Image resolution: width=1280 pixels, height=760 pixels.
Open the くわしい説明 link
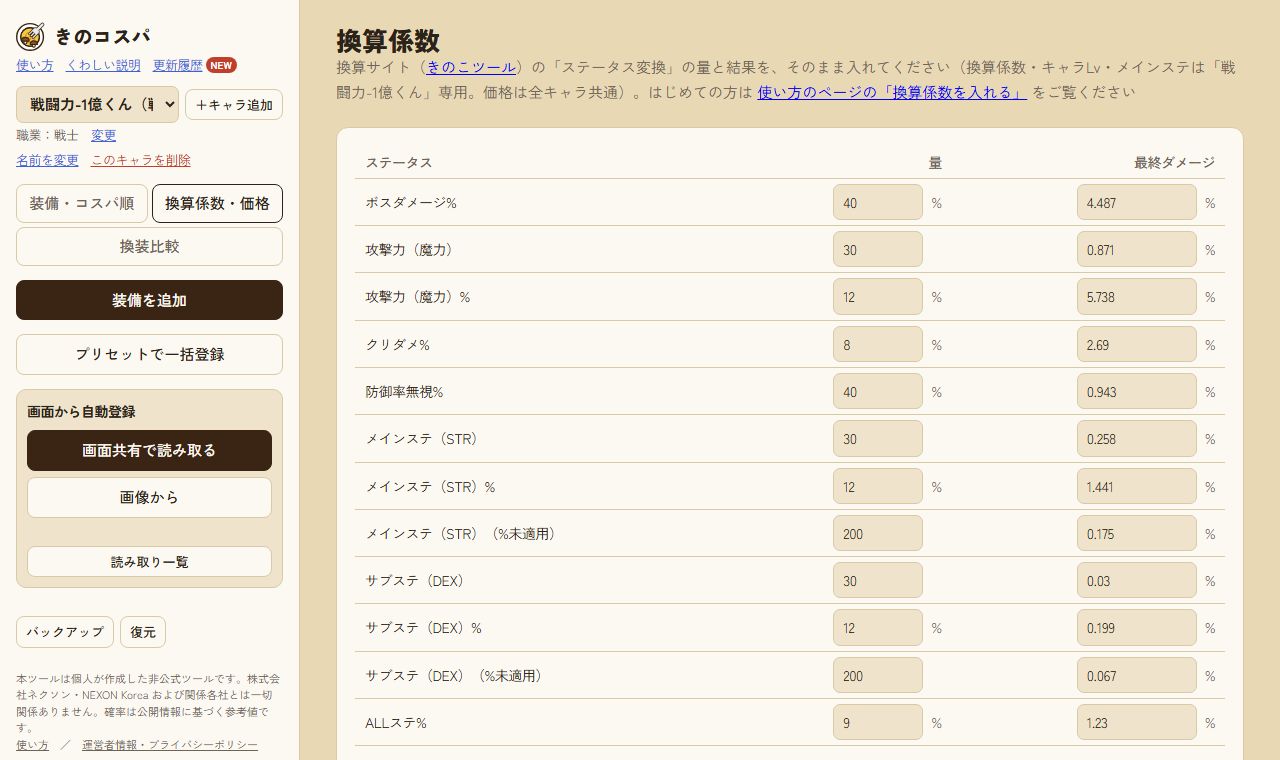pos(103,65)
